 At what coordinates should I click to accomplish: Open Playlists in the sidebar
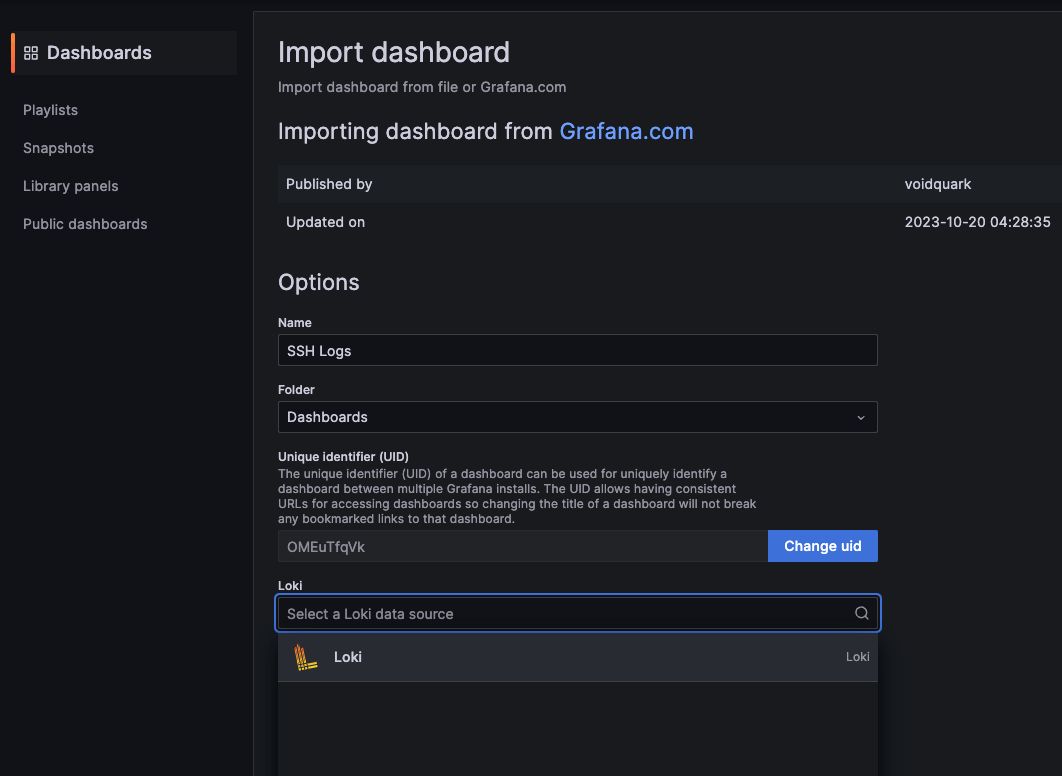point(50,110)
